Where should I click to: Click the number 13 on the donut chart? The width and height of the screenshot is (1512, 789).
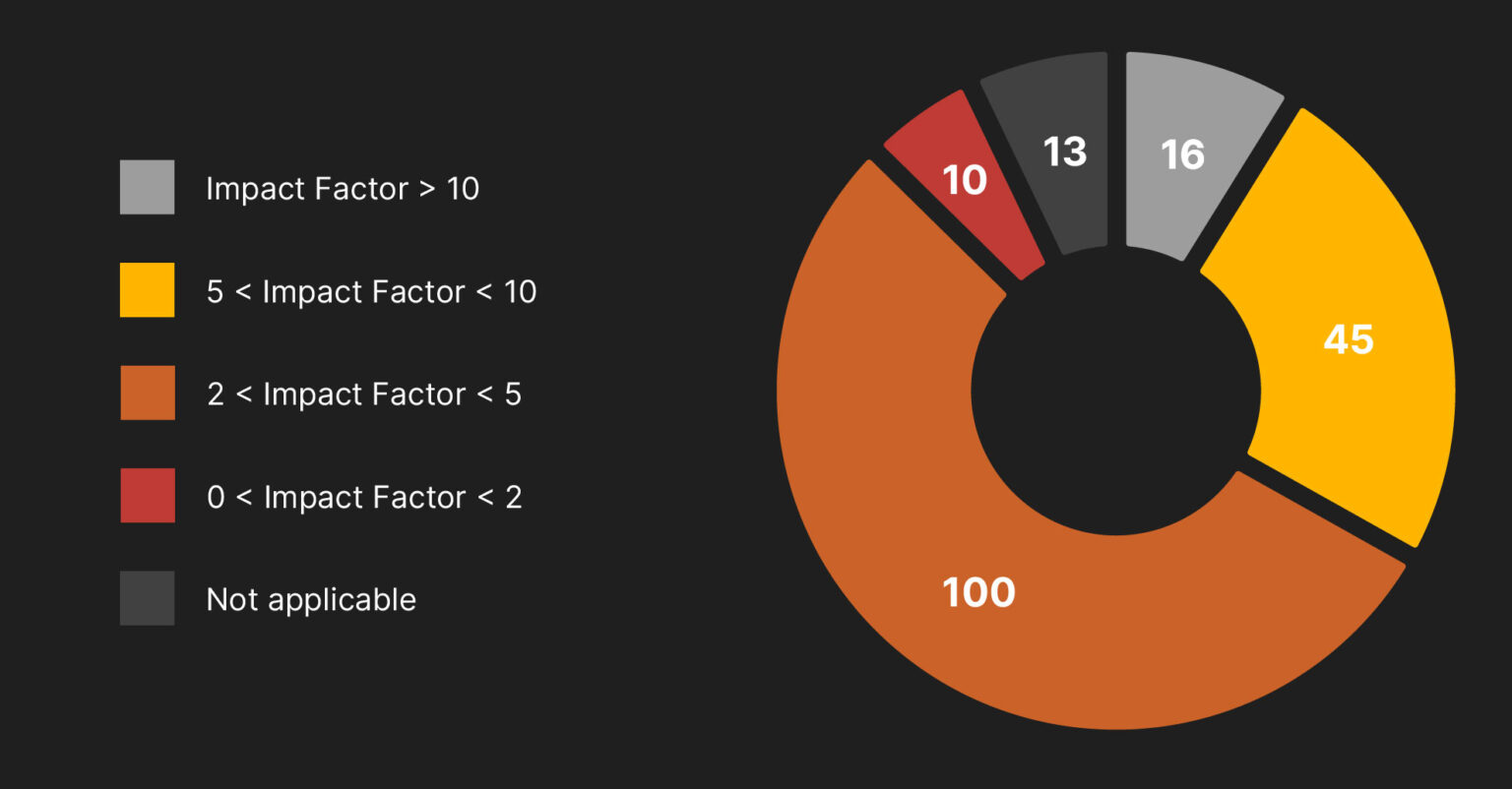coord(1065,152)
